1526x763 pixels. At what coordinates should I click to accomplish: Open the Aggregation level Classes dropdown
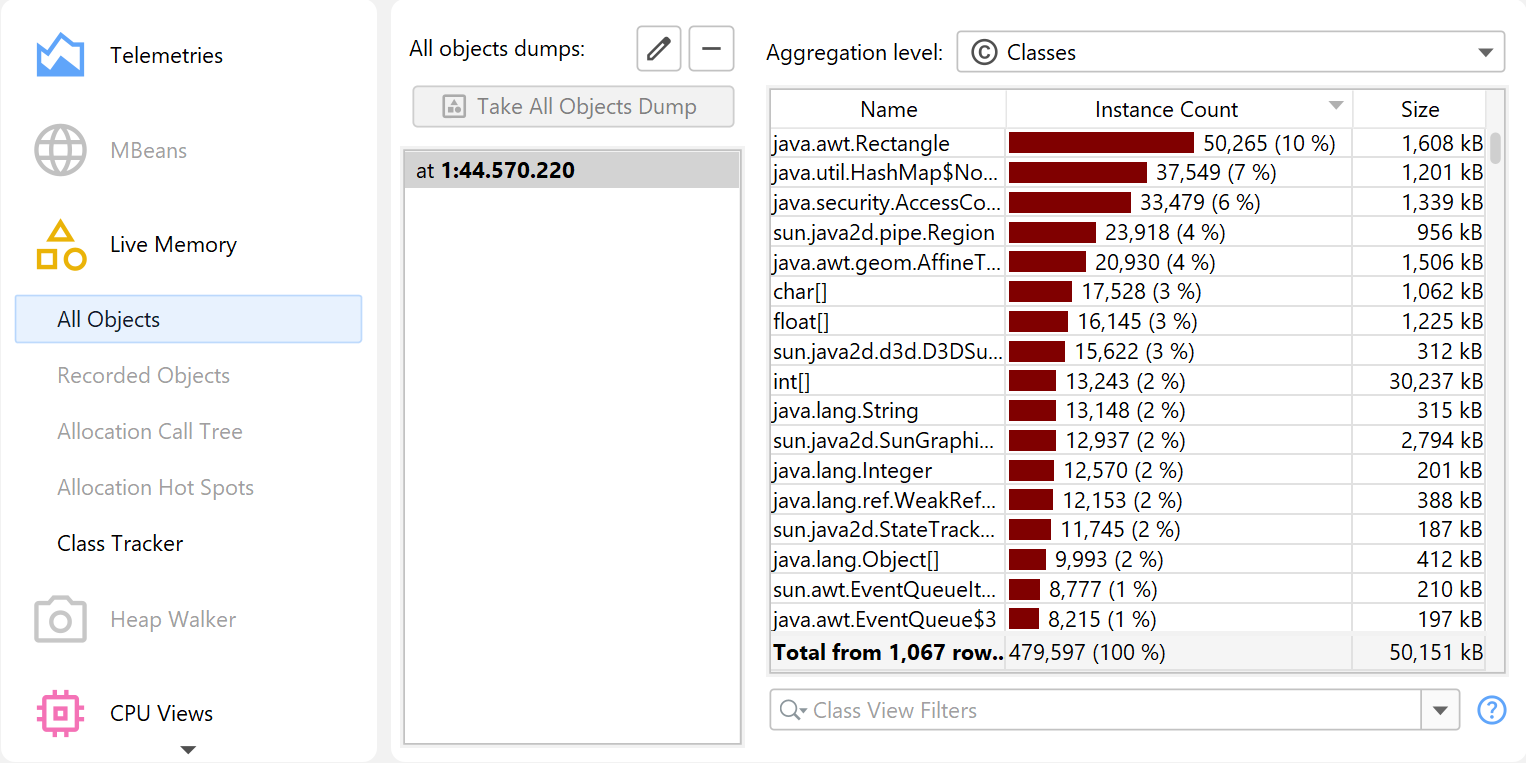(1230, 52)
